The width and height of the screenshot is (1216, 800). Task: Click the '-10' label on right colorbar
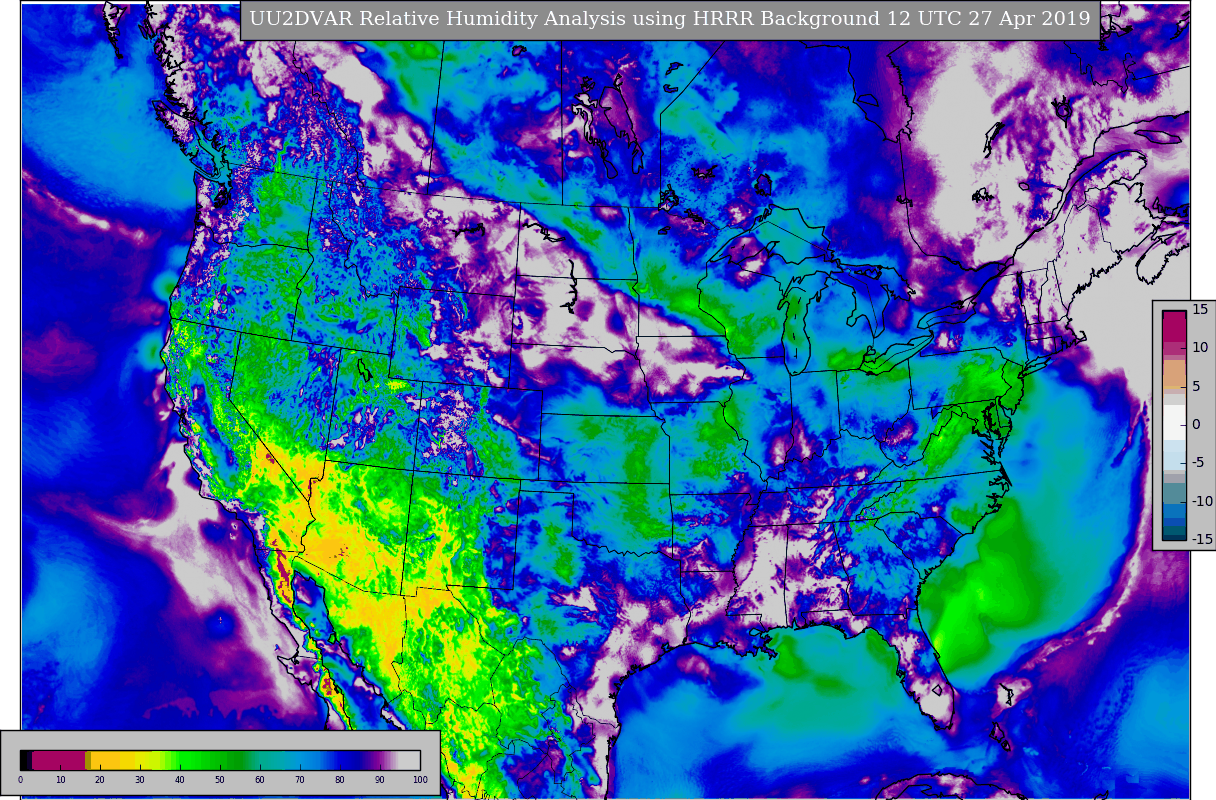(1202, 501)
